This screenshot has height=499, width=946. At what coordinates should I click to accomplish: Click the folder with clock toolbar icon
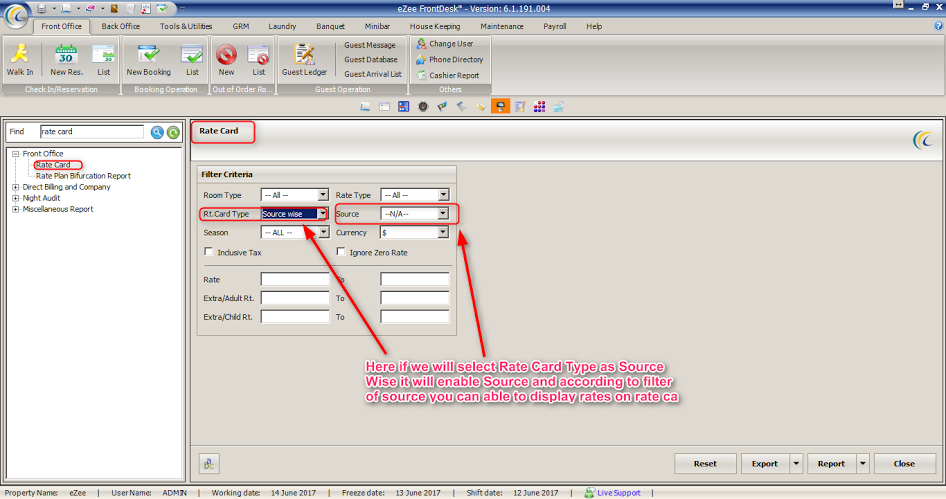[559, 107]
